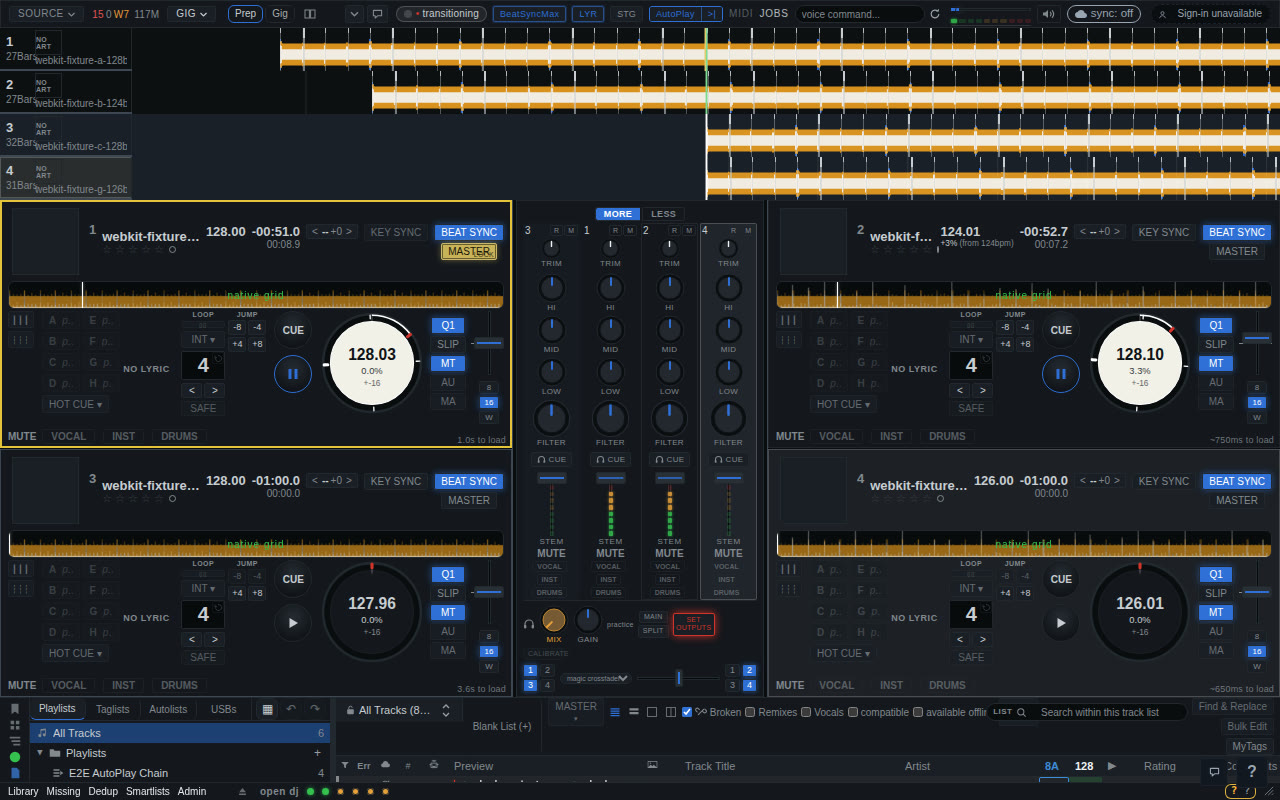
Task: Switch to the USBs tab
Action: 224,709
